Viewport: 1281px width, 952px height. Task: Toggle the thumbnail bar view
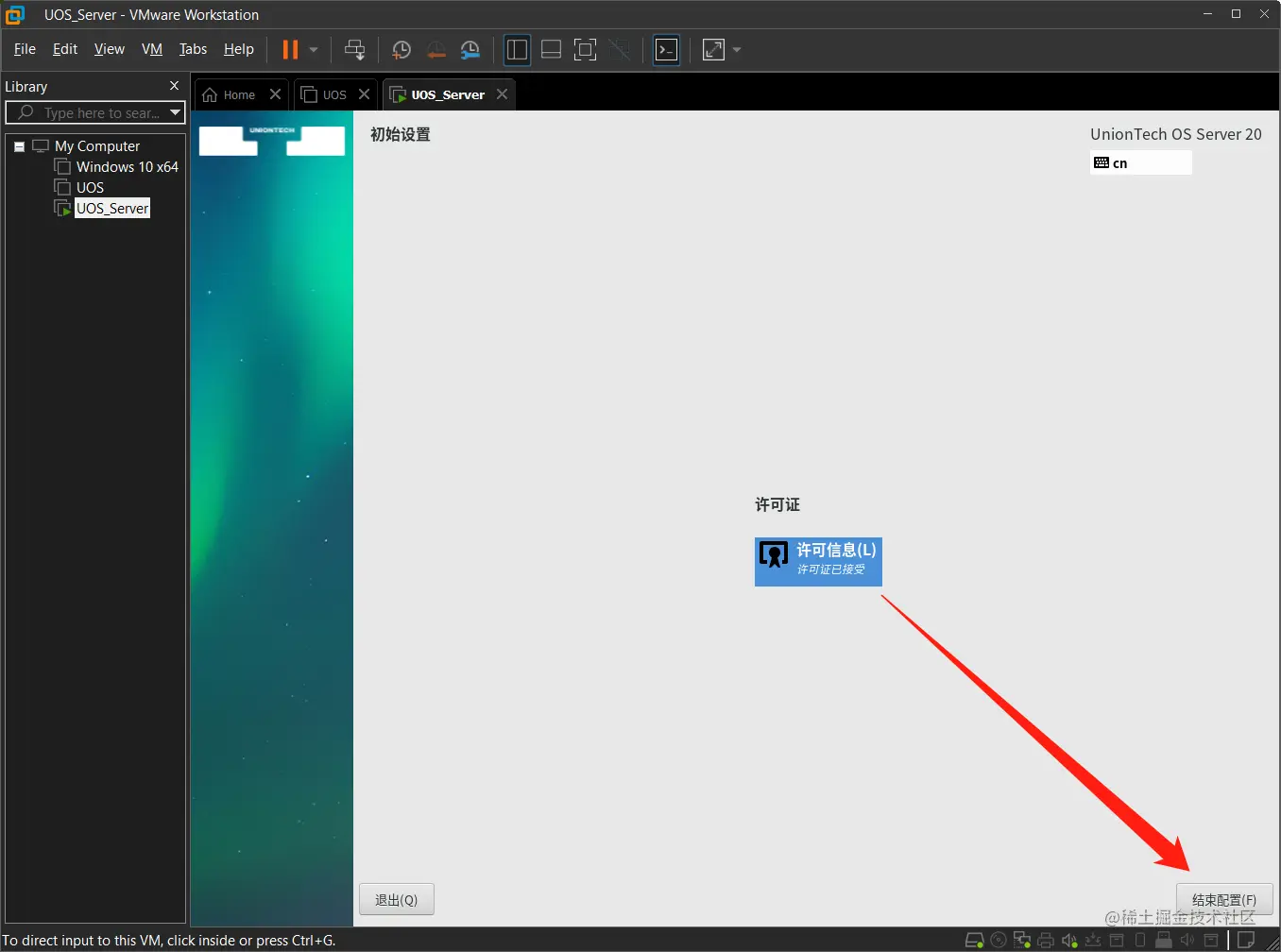click(x=552, y=50)
